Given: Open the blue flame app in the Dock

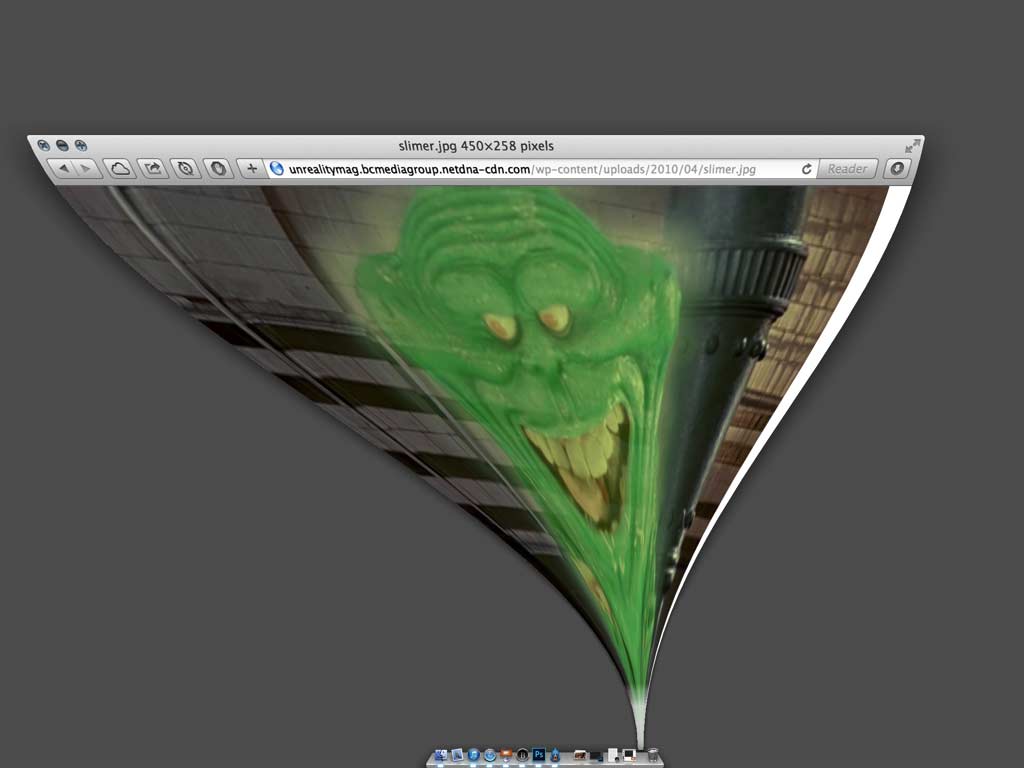Looking at the screenshot, I should 555,755.
